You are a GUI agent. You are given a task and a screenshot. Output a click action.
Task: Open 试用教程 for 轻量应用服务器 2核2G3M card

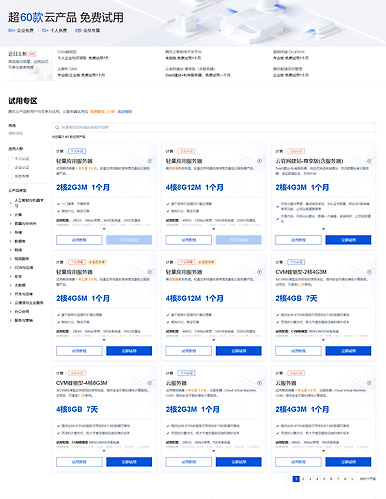[x=79, y=240]
